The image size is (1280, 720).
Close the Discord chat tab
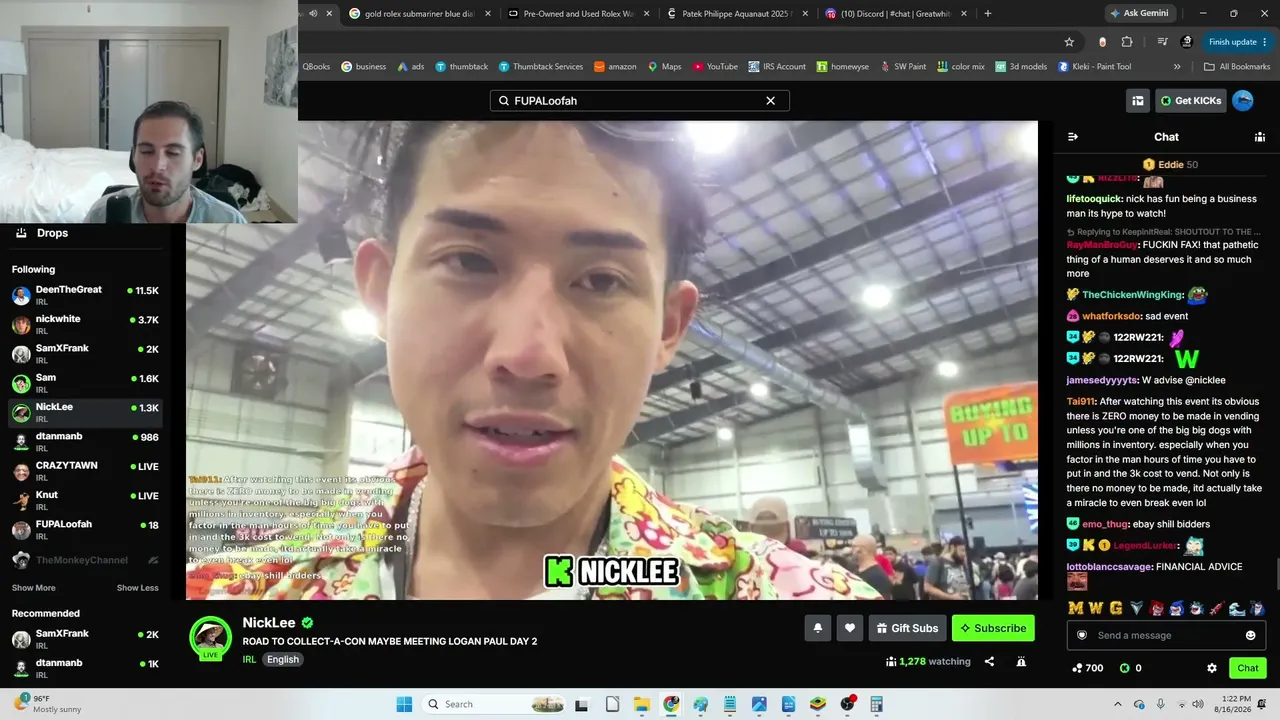(964, 14)
